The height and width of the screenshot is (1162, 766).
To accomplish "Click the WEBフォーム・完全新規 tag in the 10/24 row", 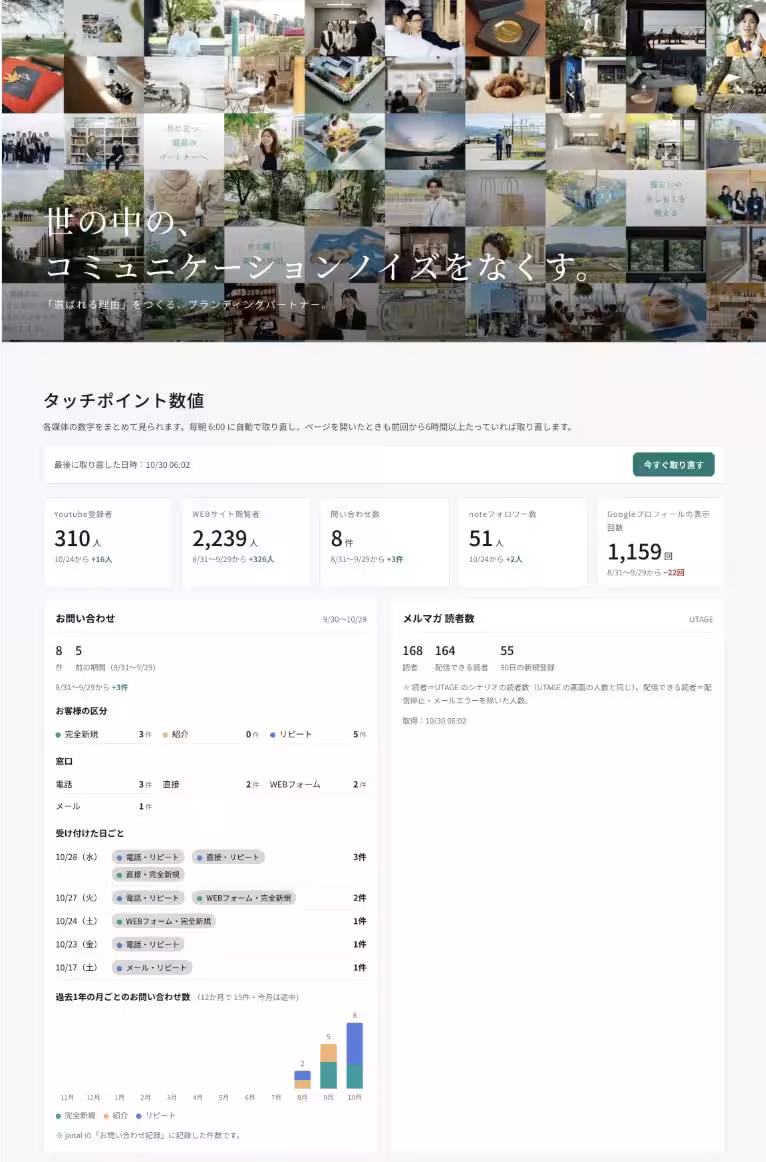I will click(164, 921).
